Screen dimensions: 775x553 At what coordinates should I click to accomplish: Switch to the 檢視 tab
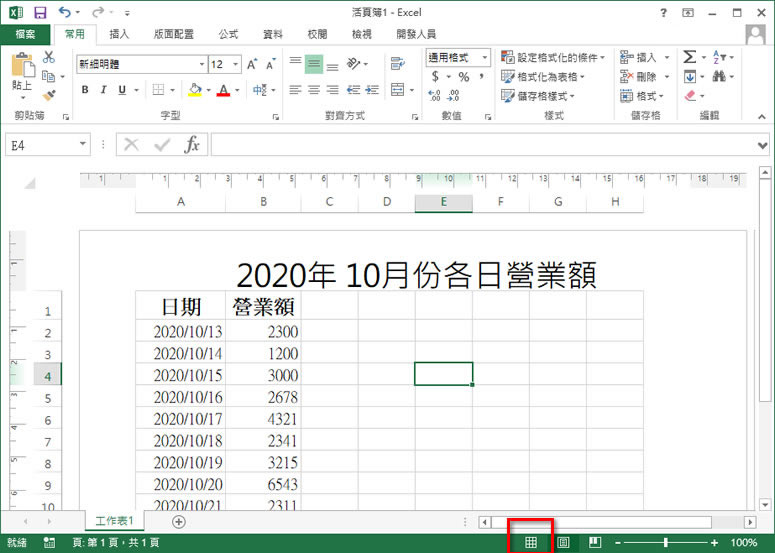click(x=362, y=34)
